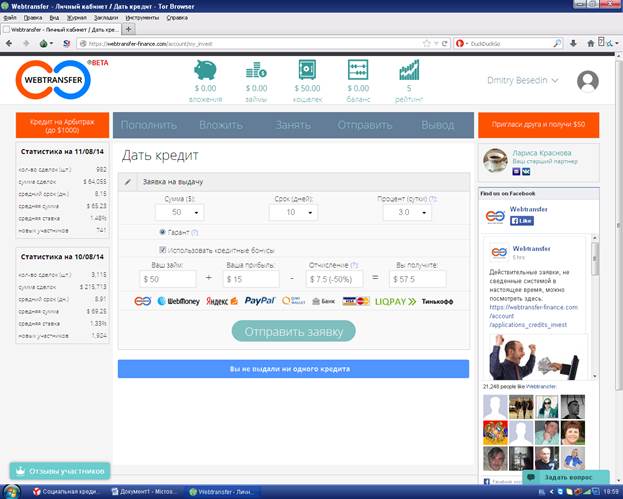Click the downloads arrow in browser toolbar
623x499 pixels.
coord(573,43)
